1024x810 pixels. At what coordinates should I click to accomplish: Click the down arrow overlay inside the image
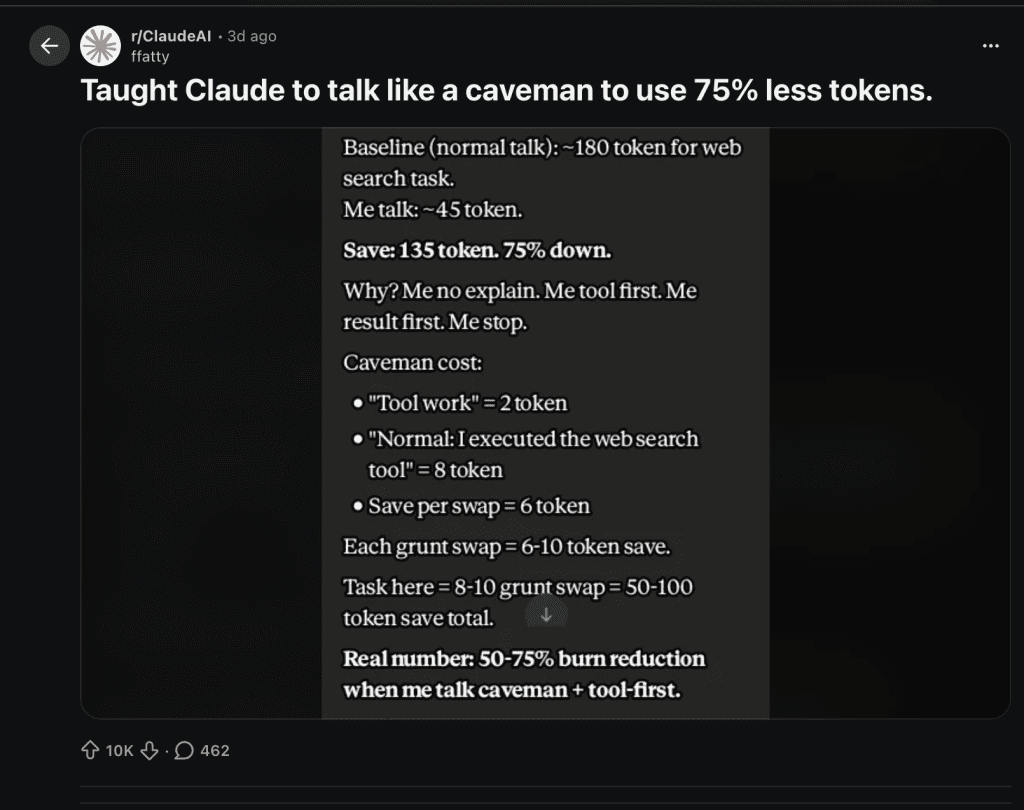point(545,616)
